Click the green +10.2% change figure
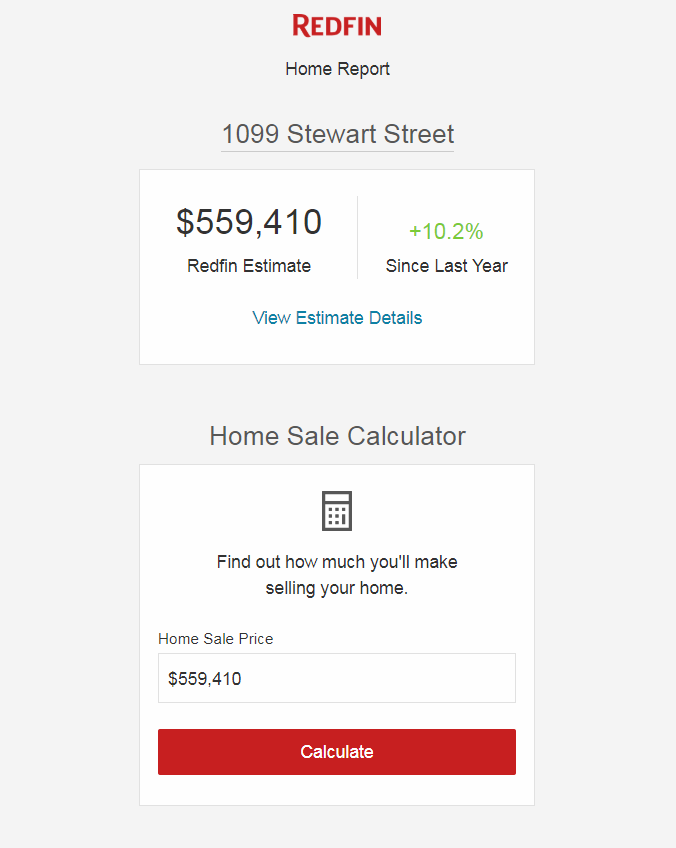This screenshot has height=848, width=676. (x=446, y=232)
